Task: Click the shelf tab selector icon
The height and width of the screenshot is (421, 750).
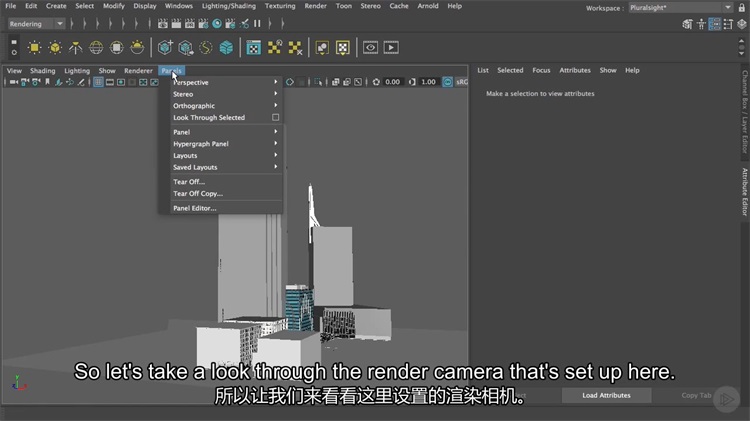Action: coord(14,42)
